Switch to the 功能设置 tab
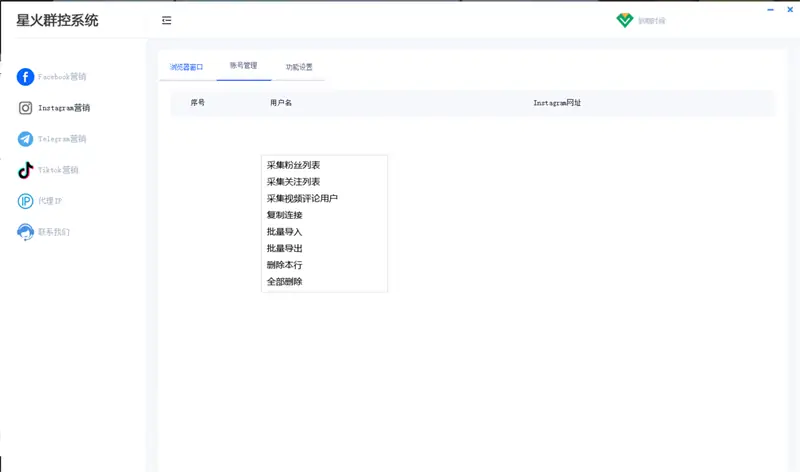800x472 pixels. [299, 67]
